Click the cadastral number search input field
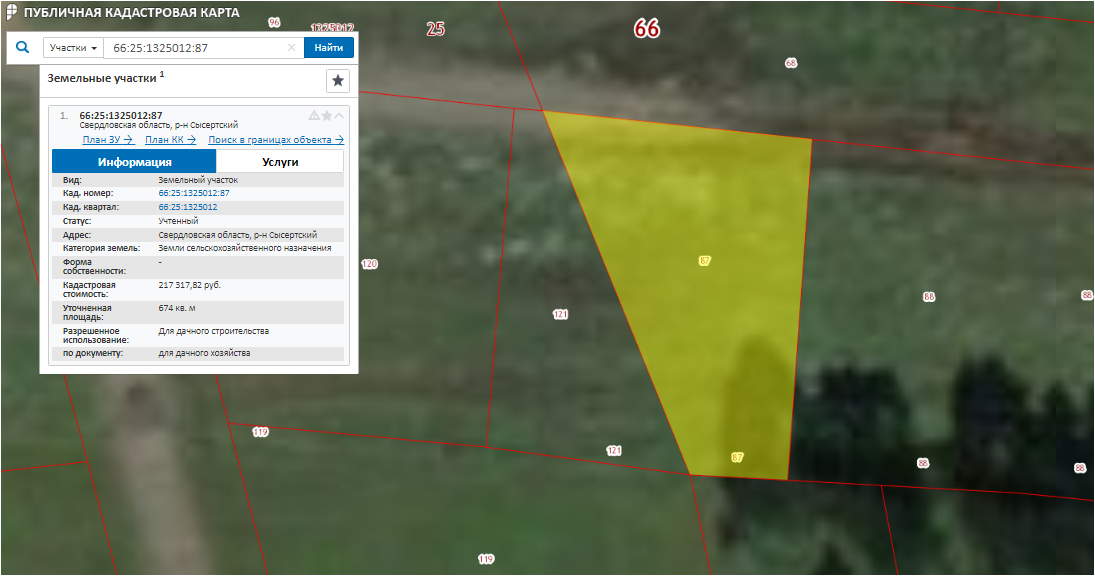Screen dimensions: 1095x576 (x=195, y=48)
